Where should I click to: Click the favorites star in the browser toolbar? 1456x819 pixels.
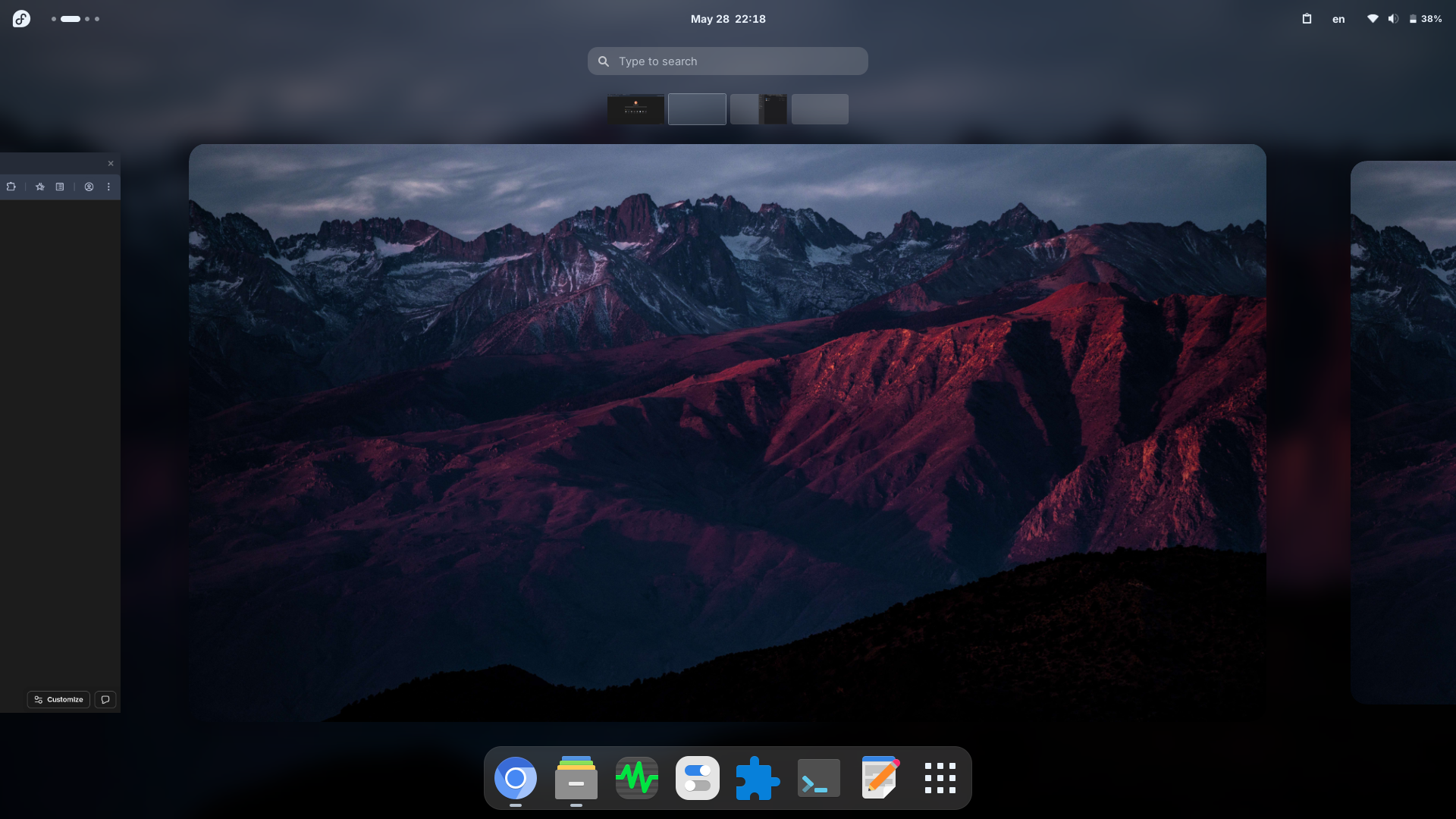[39, 187]
